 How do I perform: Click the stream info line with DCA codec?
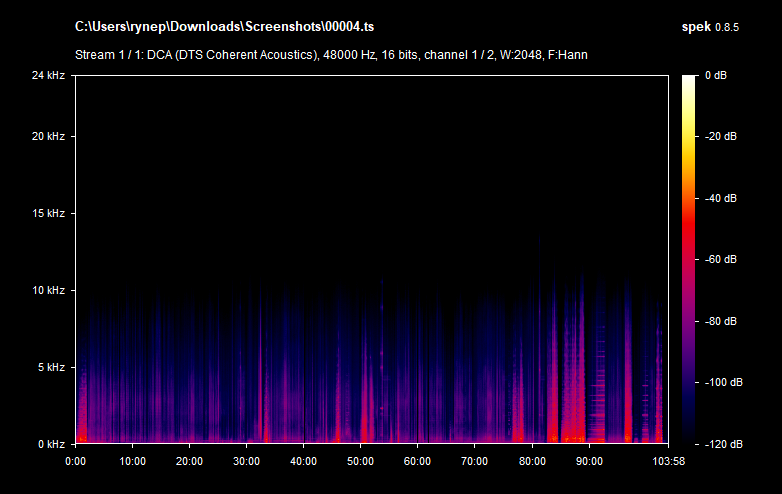(x=331, y=54)
